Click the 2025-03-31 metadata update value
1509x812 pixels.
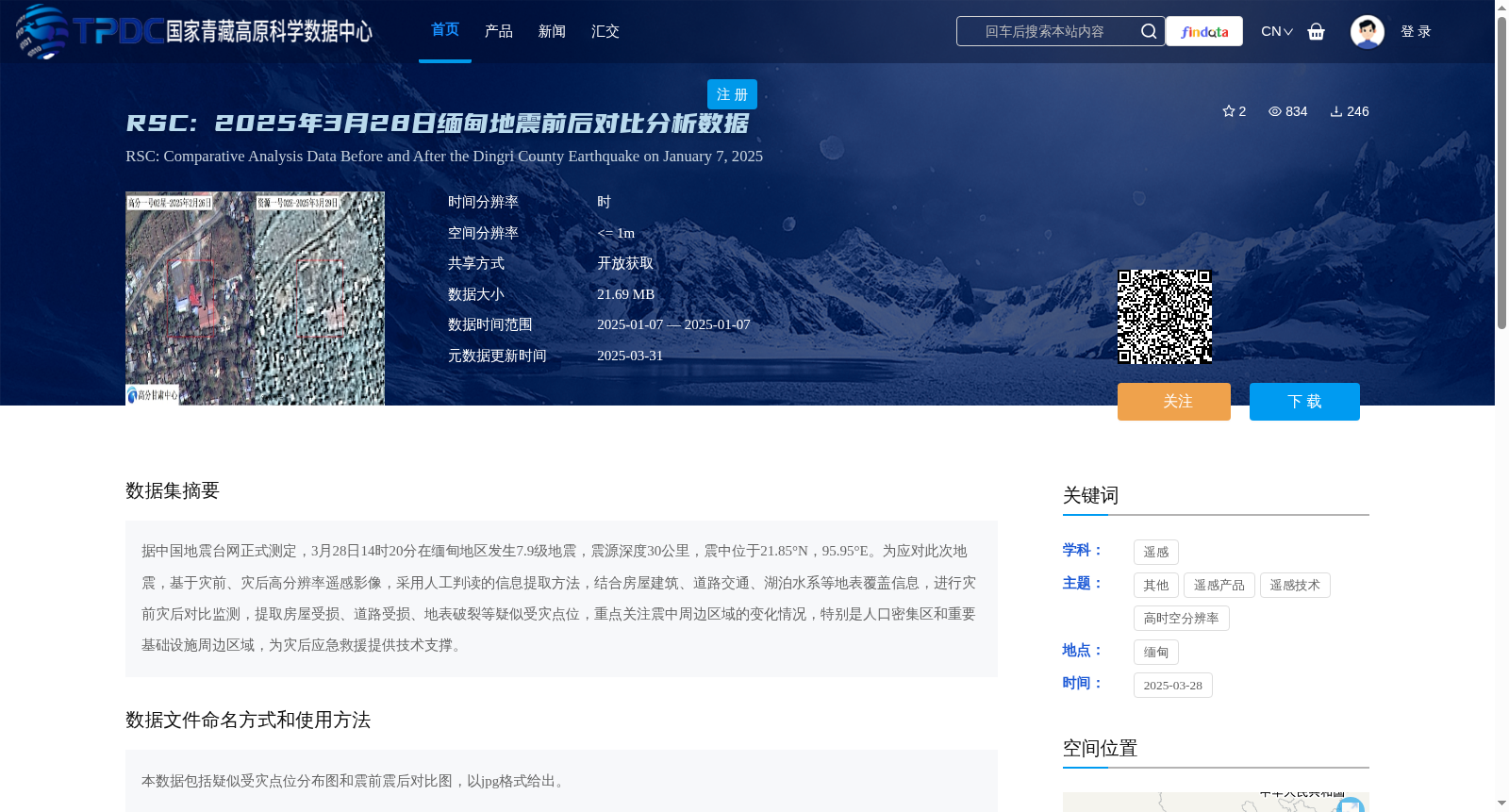coord(630,356)
